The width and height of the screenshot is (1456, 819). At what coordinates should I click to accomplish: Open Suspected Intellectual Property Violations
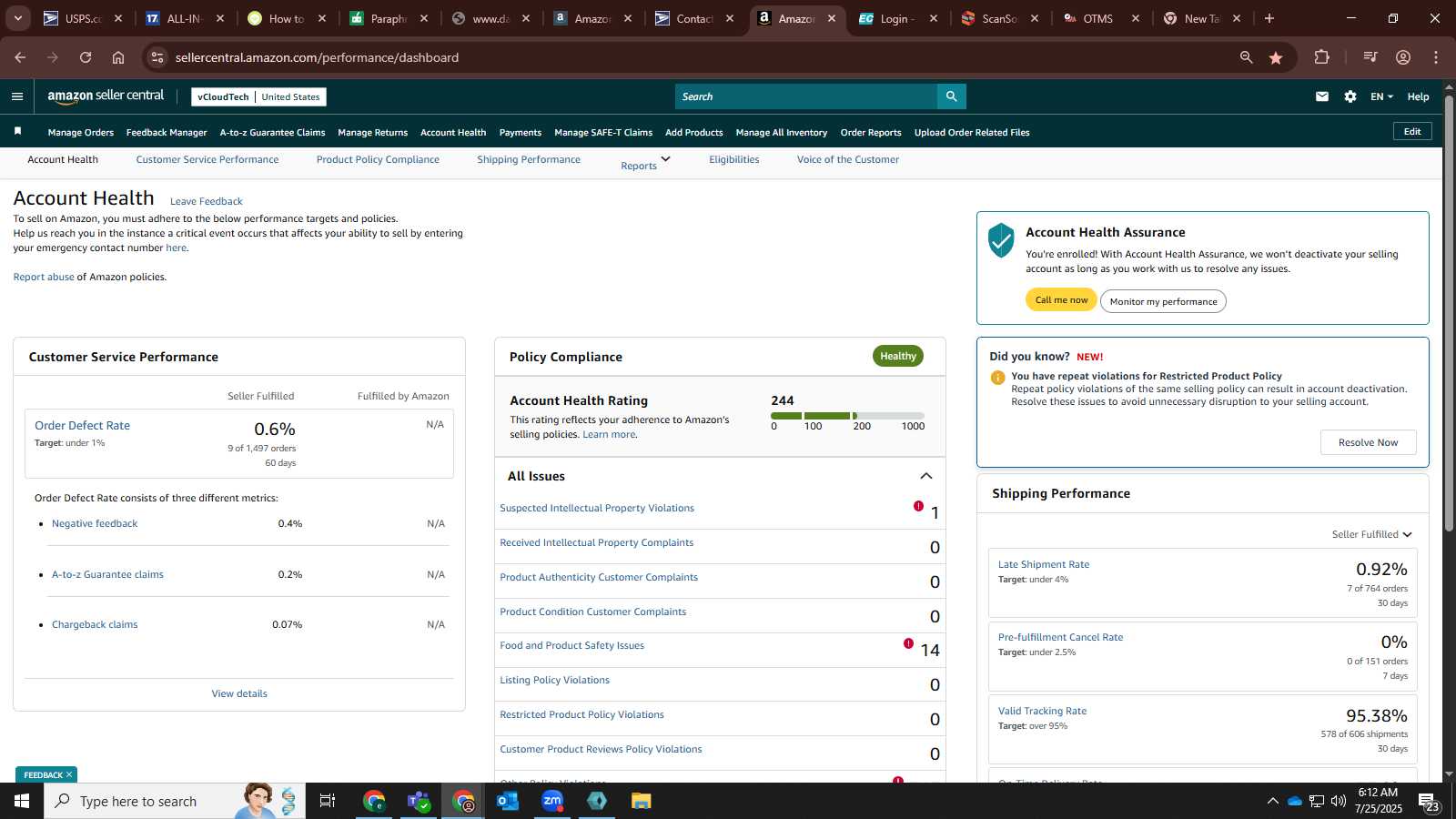click(597, 508)
